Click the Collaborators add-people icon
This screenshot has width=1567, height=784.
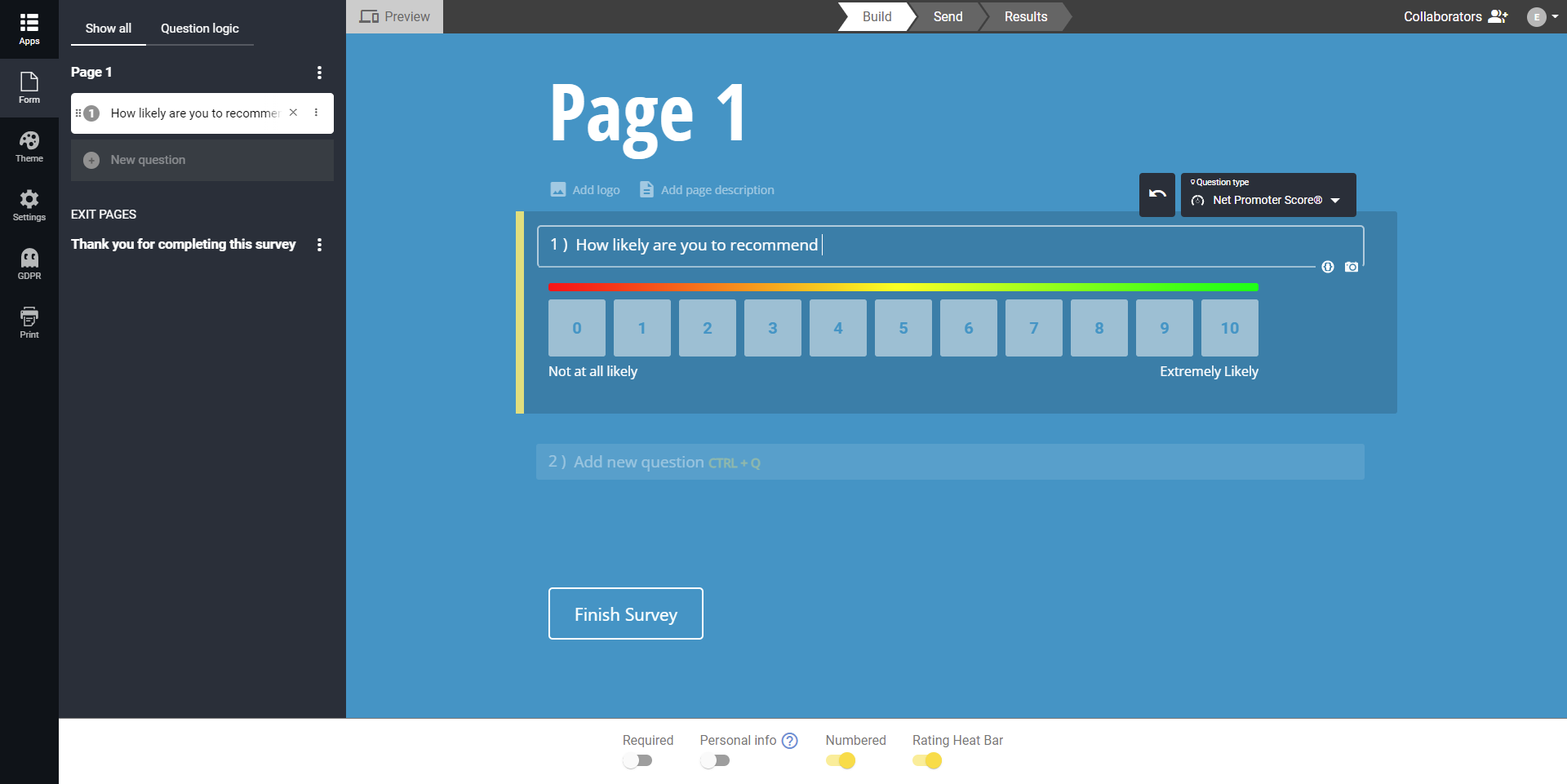coord(1498,16)
